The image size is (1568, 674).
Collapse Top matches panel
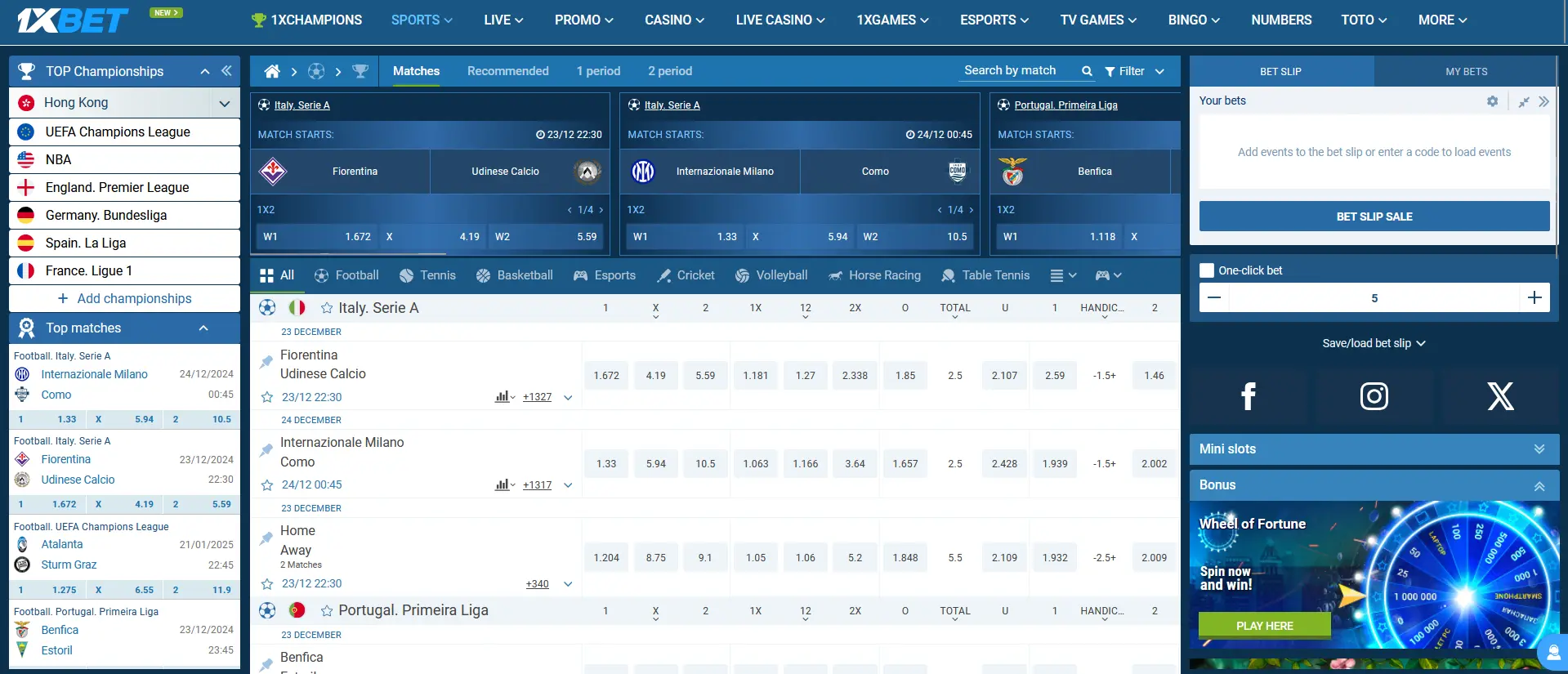click(203, 328)
